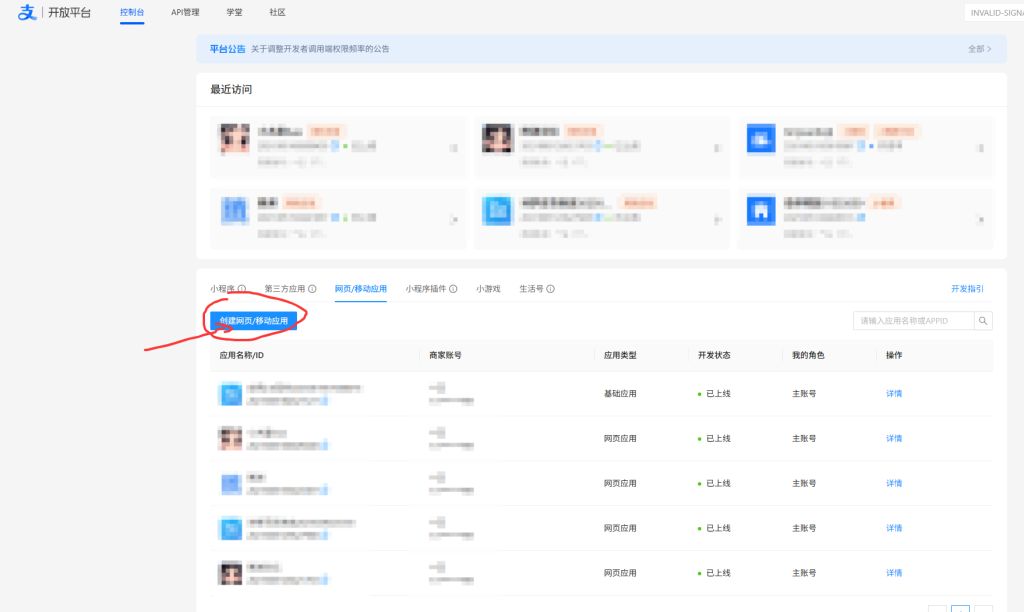
Task: Open the 开发指引 link
Action: pyautogui.click(x=967, y=289)
